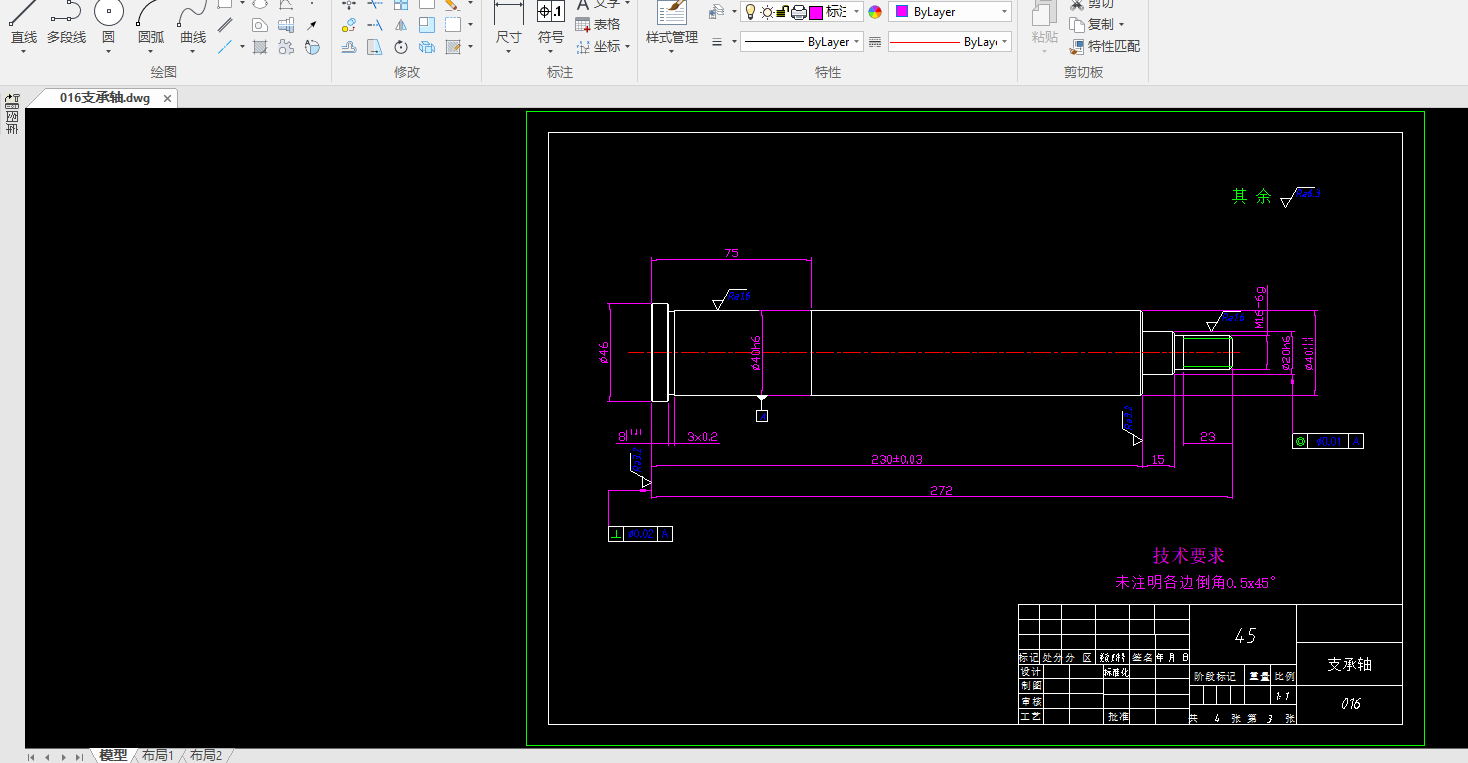Viewport: 1468px width, 763px height.
Task: Toggle layer on/off lightbulb icon
Action: [x=750, y=12]
